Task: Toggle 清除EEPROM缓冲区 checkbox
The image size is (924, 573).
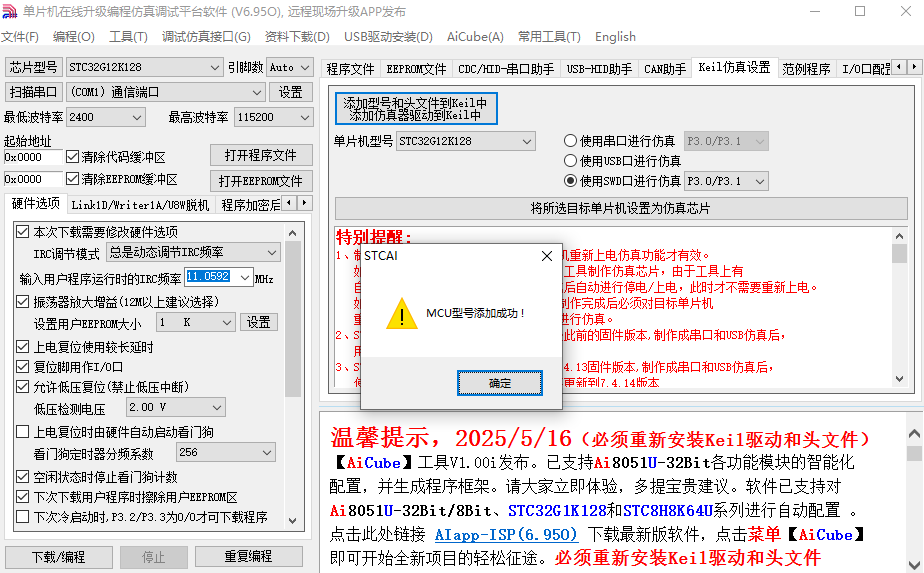Action: (x=72, y=179)
